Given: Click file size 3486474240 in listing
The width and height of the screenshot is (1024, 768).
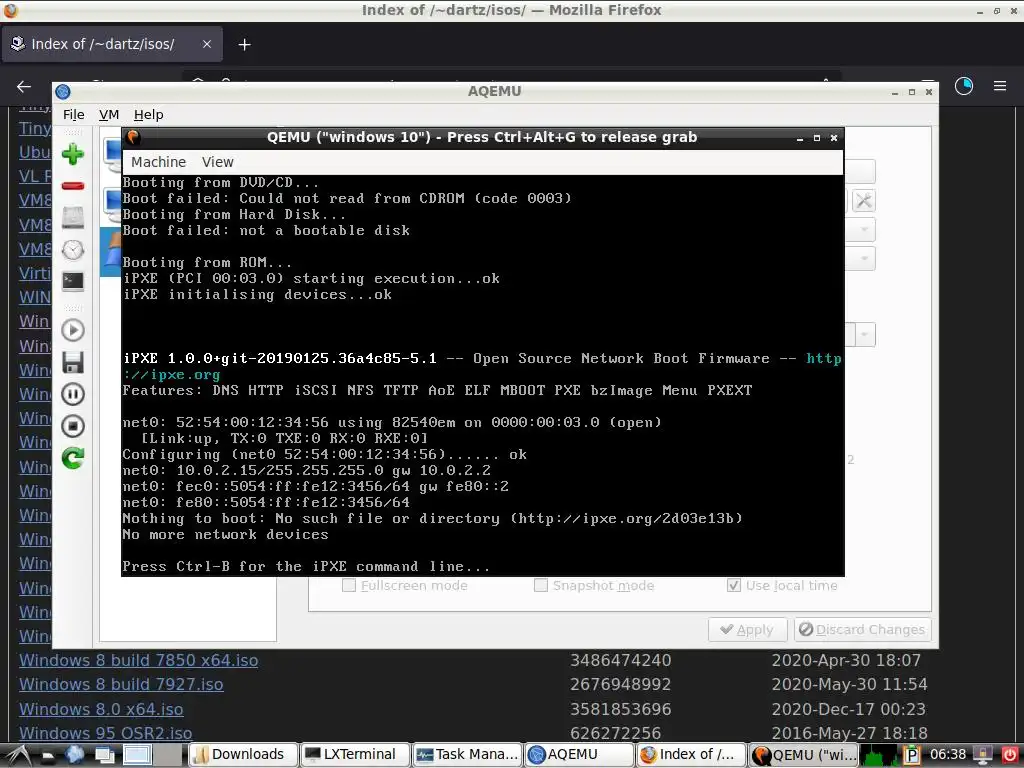Looking at the screenshot, I should coord(620,660).
